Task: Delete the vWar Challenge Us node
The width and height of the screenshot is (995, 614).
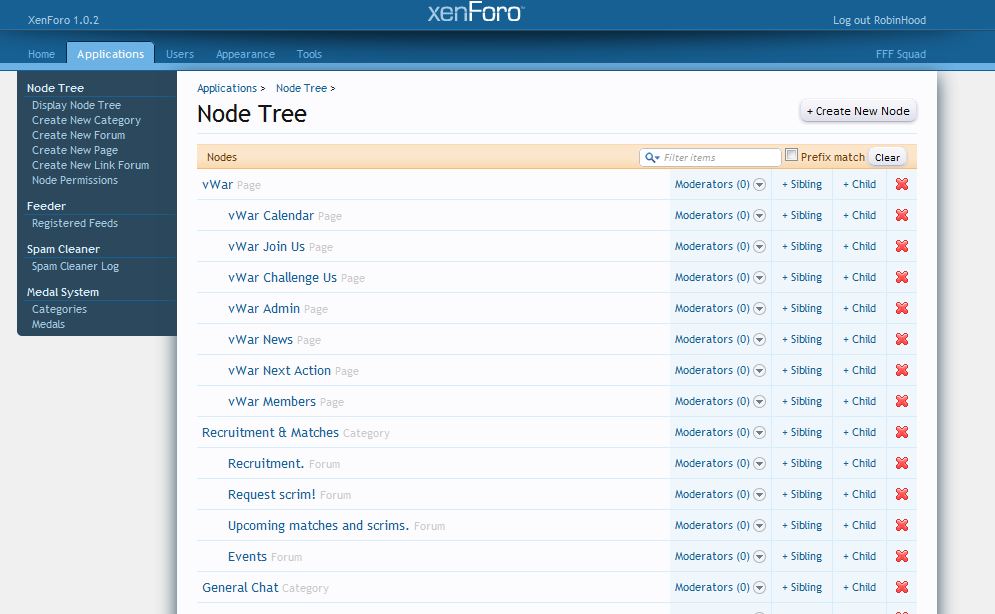Action: pos(902,277)
